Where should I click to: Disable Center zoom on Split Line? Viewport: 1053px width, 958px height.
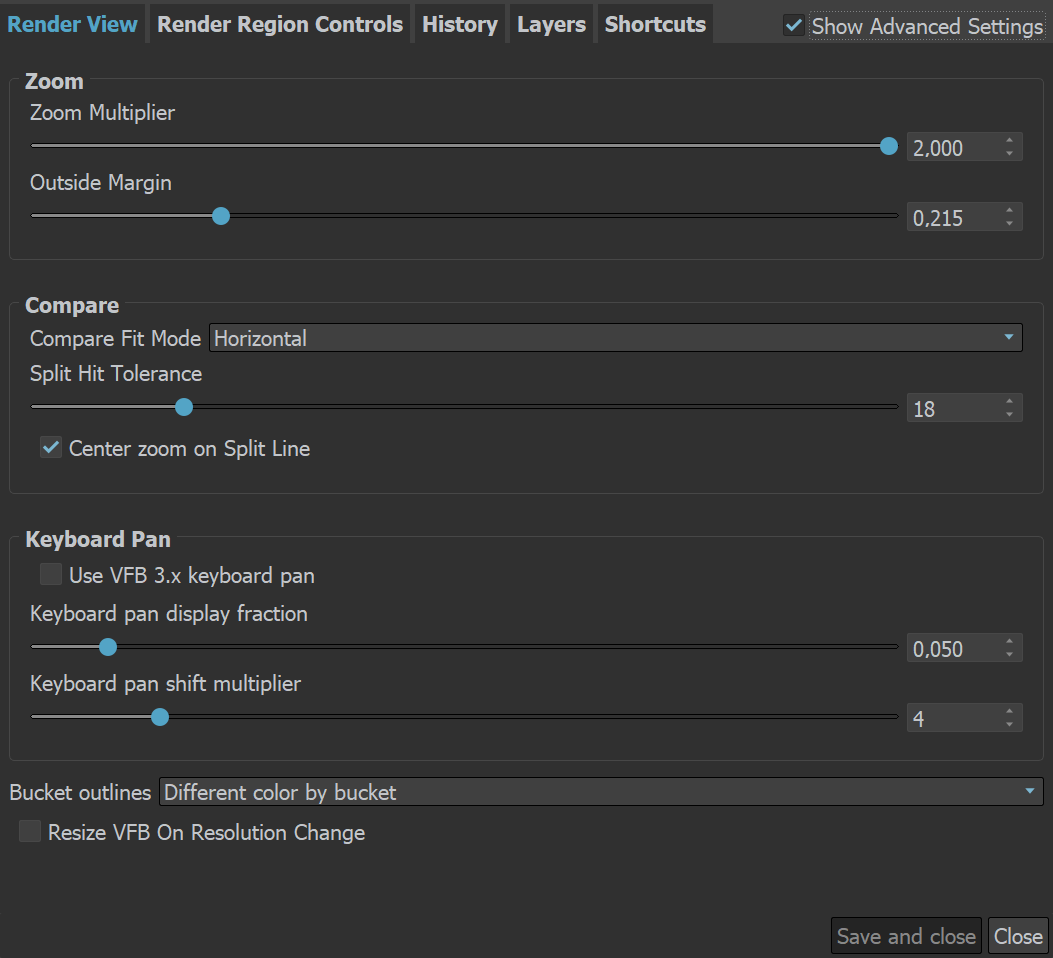point(50,447)
